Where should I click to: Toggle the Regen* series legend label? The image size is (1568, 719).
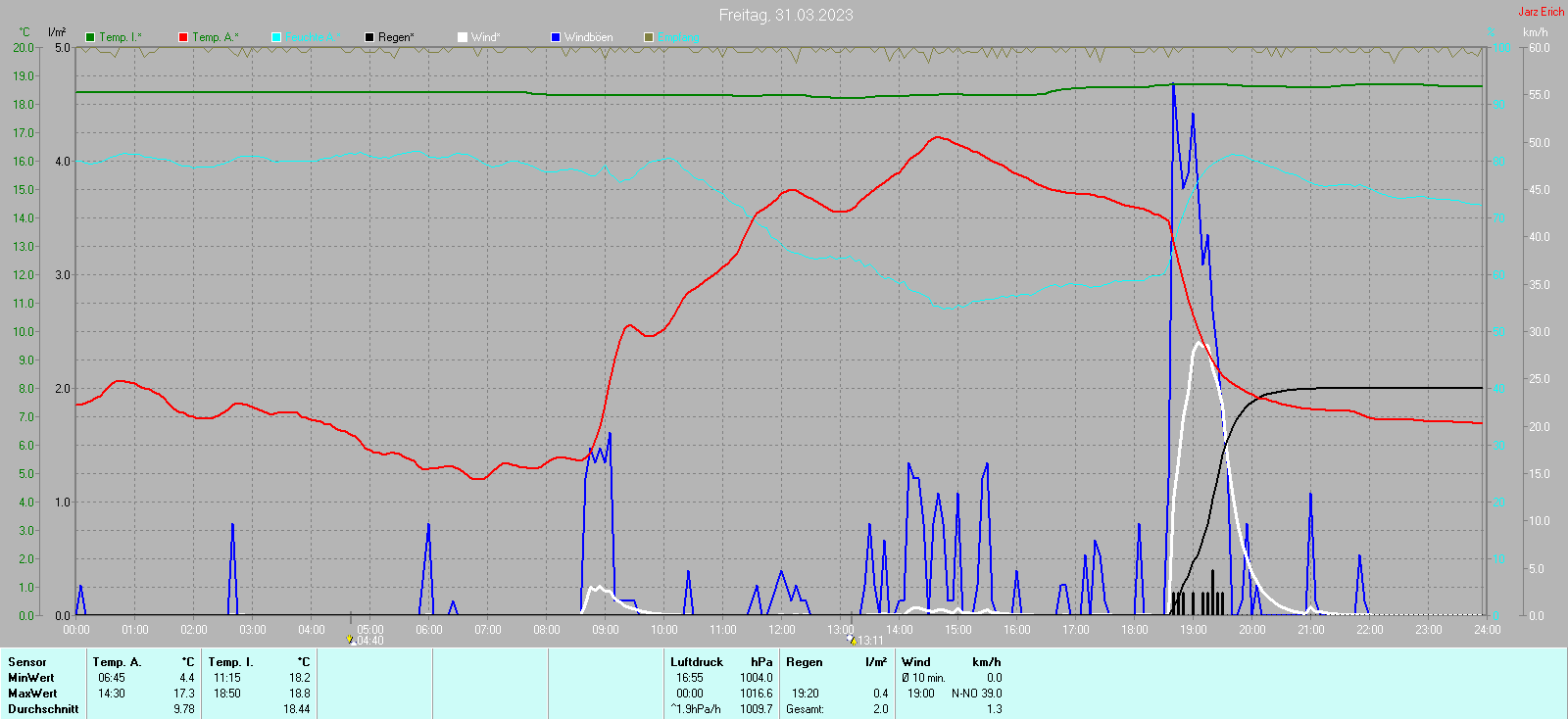(396, 37)
